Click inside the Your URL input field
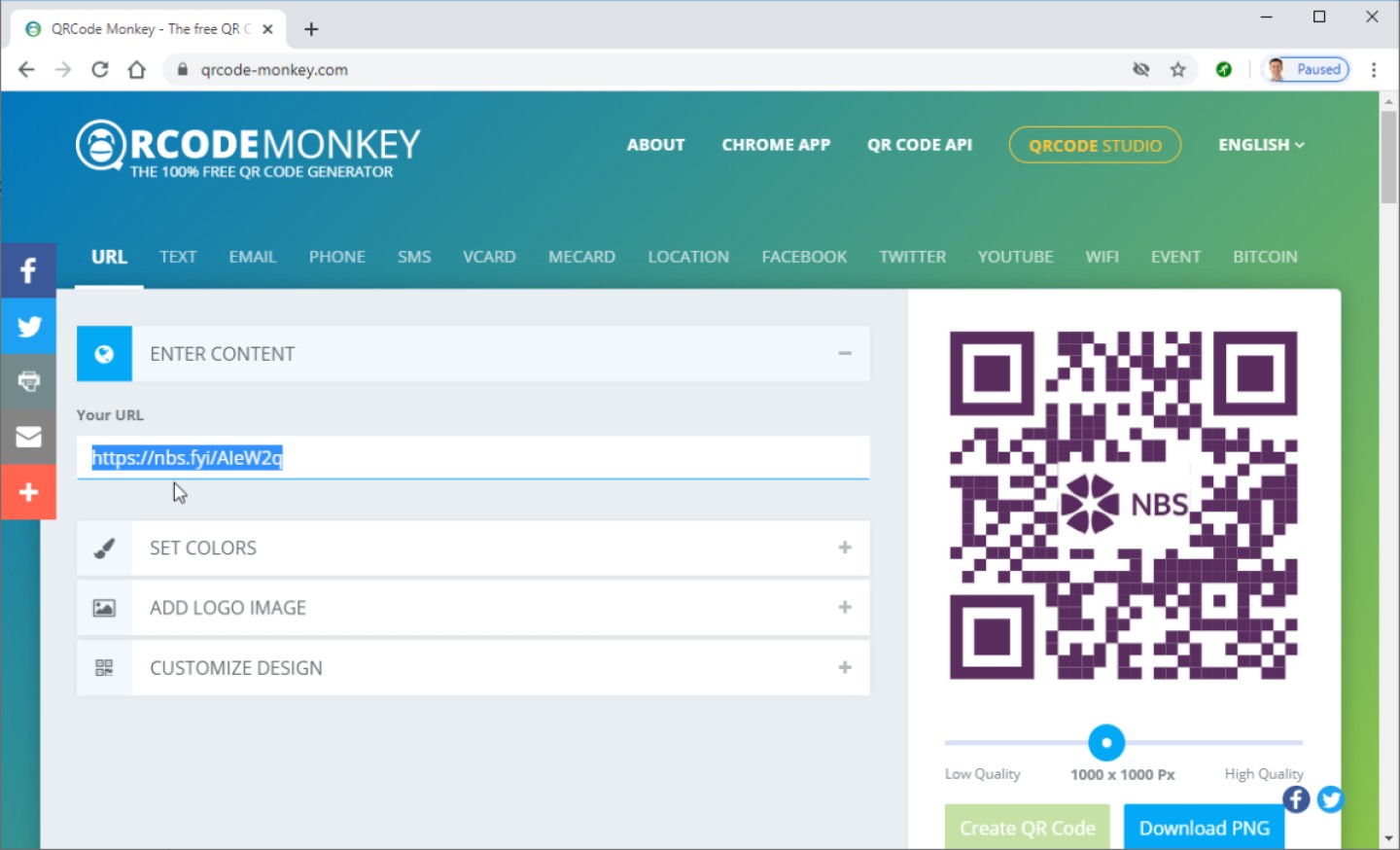 click(472, 457)
